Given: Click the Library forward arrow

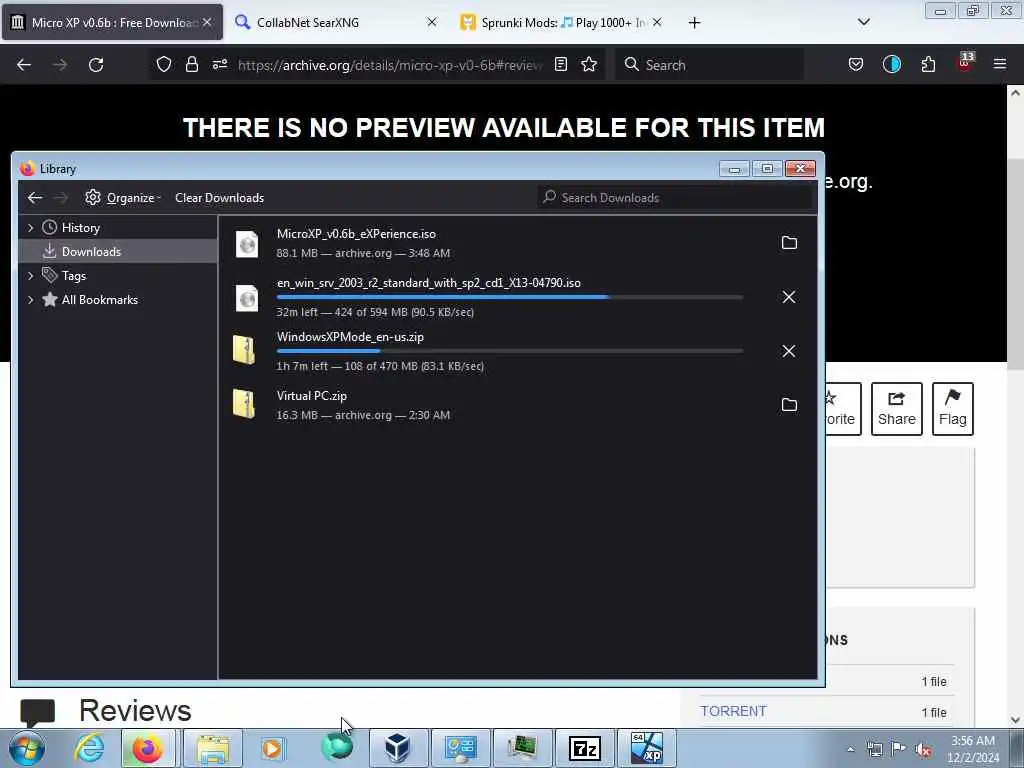Looking at the screenshot, I should (x=60, y=197).
